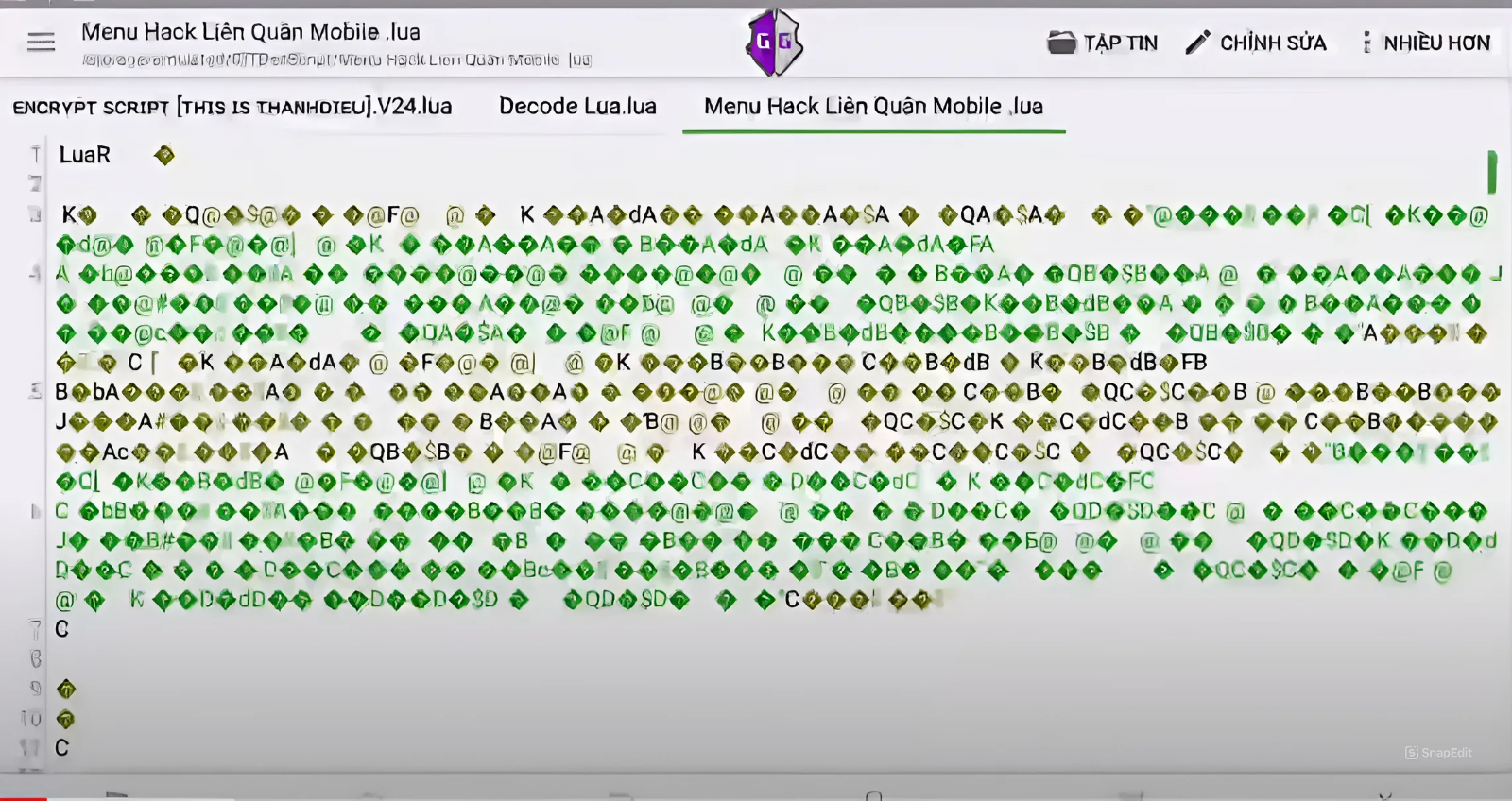Open the TẬP TIN file menu

pyautogui.click(x=1103, y=43)
